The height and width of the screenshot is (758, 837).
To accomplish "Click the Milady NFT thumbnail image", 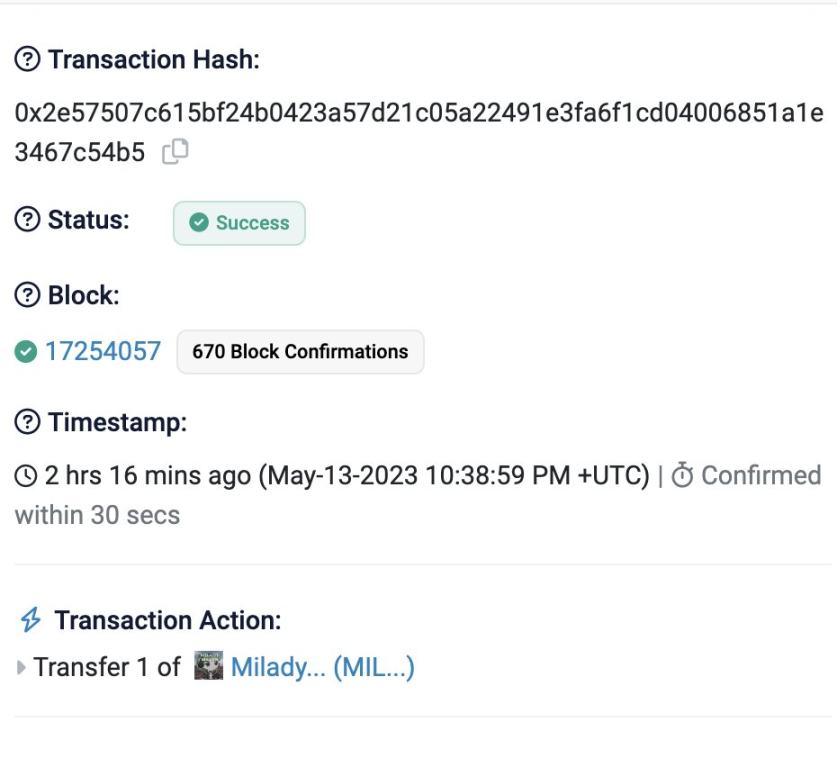I will pos(208,666).
